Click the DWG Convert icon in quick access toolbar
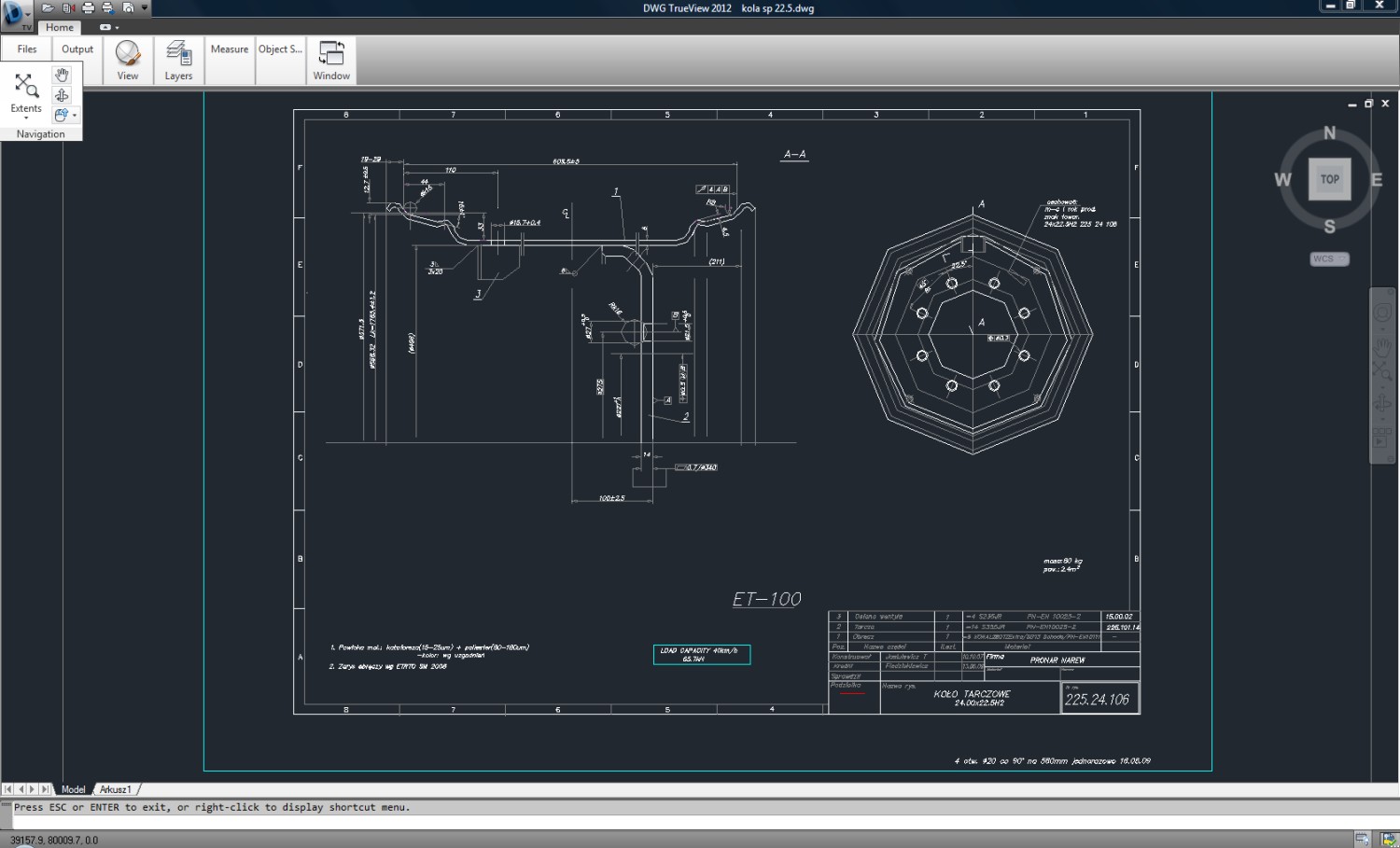 click(68, 7)
